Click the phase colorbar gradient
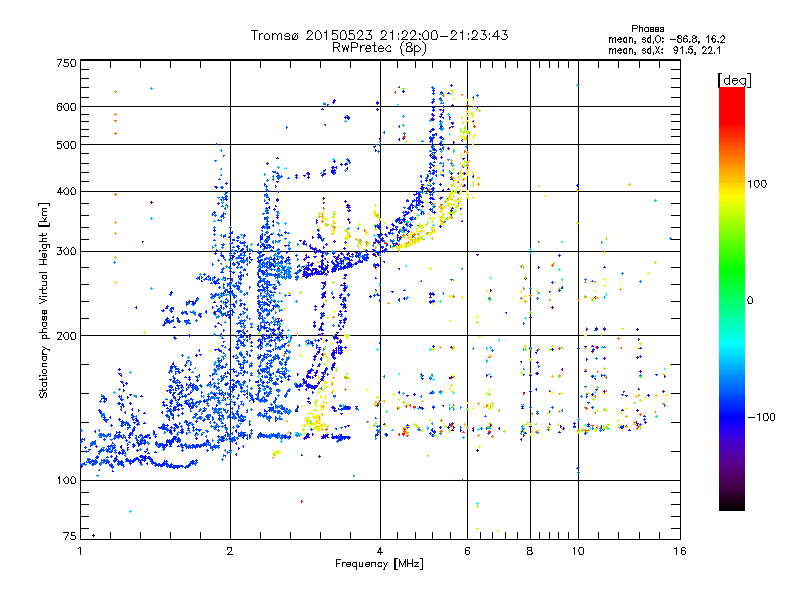Screen dimensions: 800x600 coord(732,298)
